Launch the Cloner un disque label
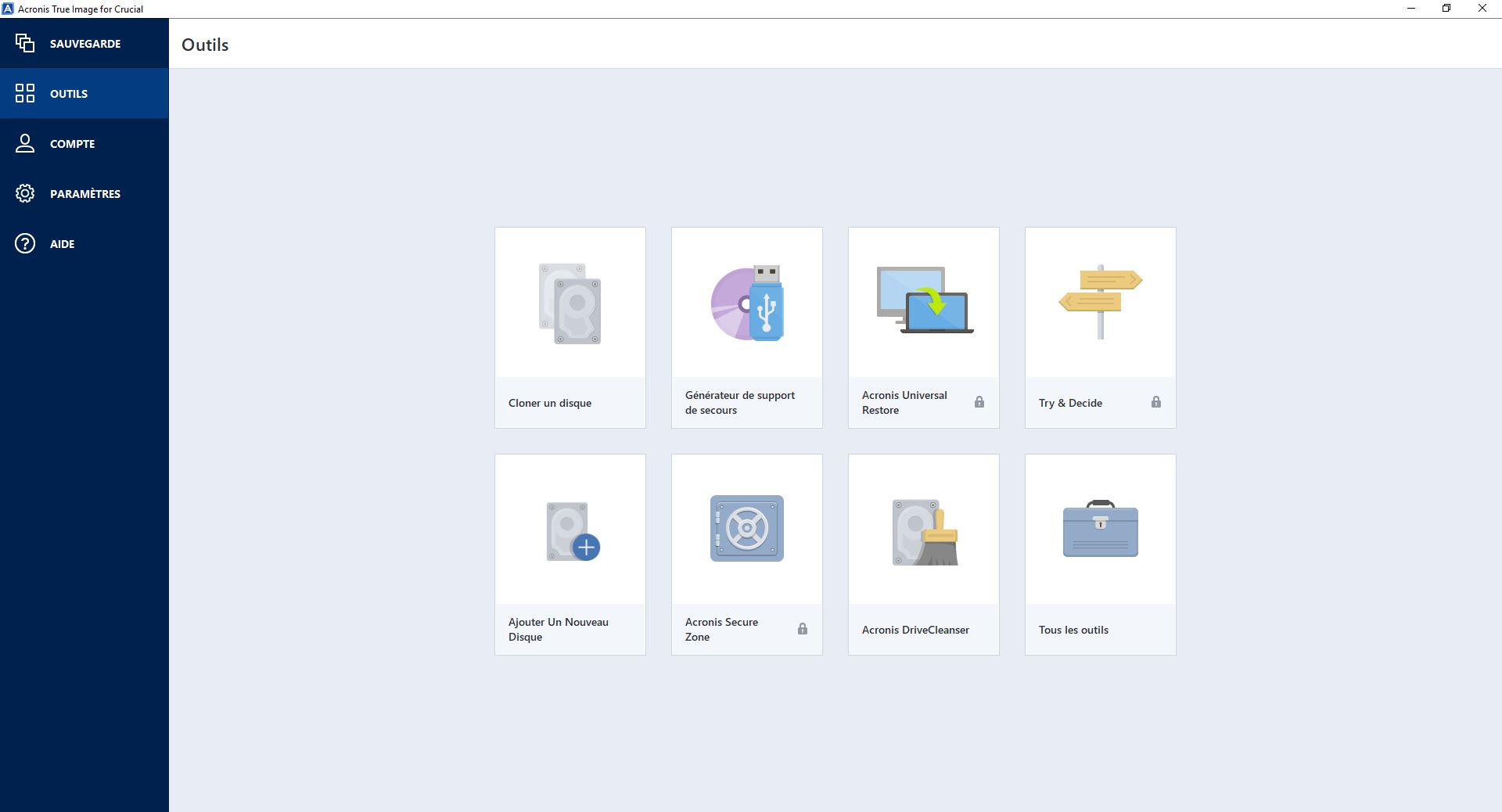The width and height of the screenshot is (1502, 812). [550, 403]
